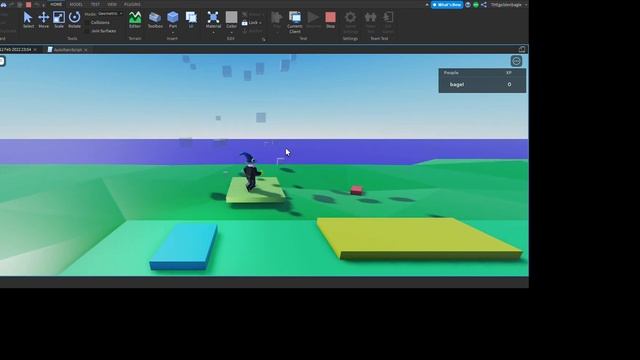Activate the Move tool
The height and width of the screenshot is (360, 640).
pos(44,20)
